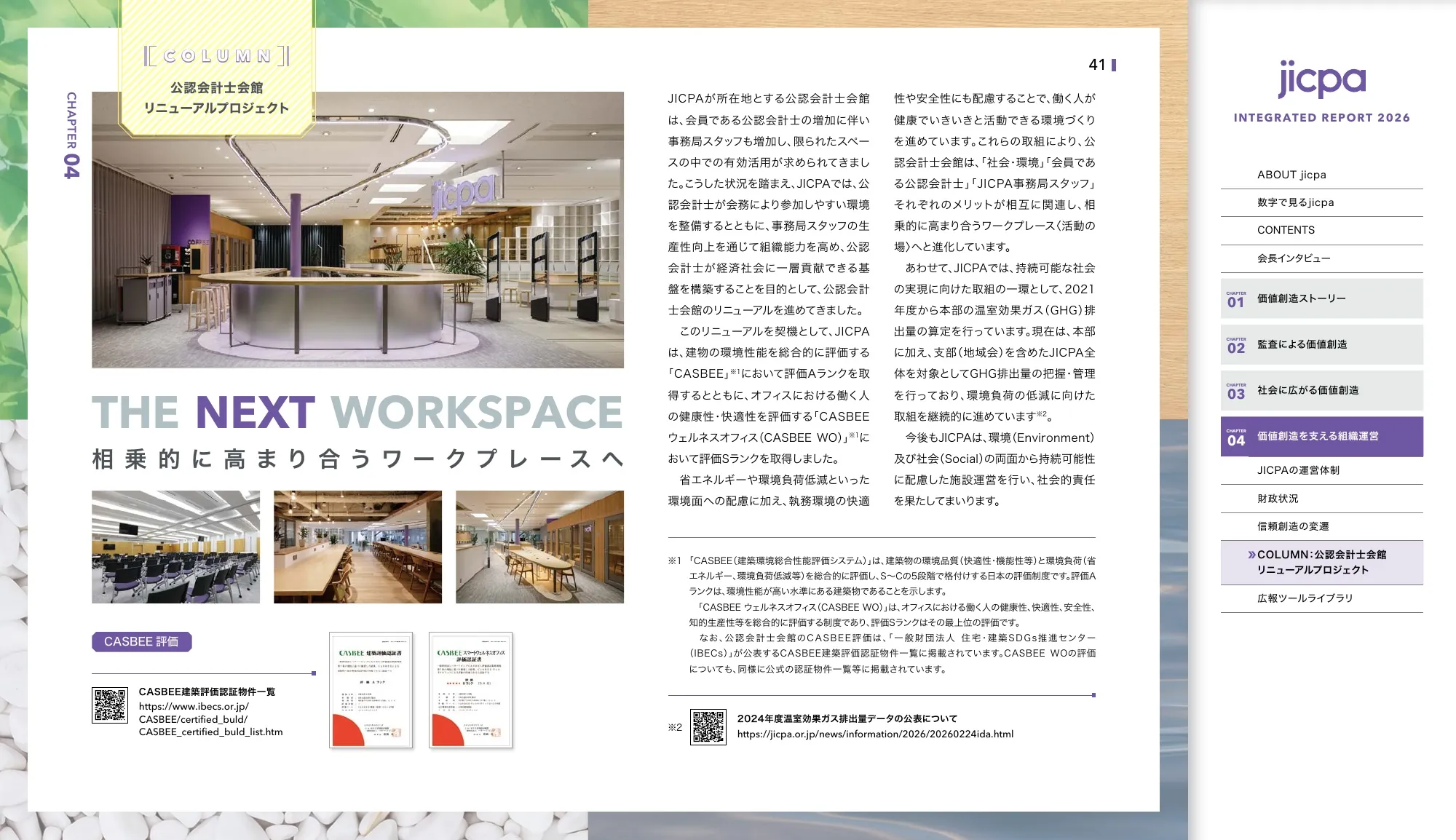The width and height of the screenshot is (1456, 840).
Task: Click the long wooden counter workspace photo
Action: coord(357,547)
